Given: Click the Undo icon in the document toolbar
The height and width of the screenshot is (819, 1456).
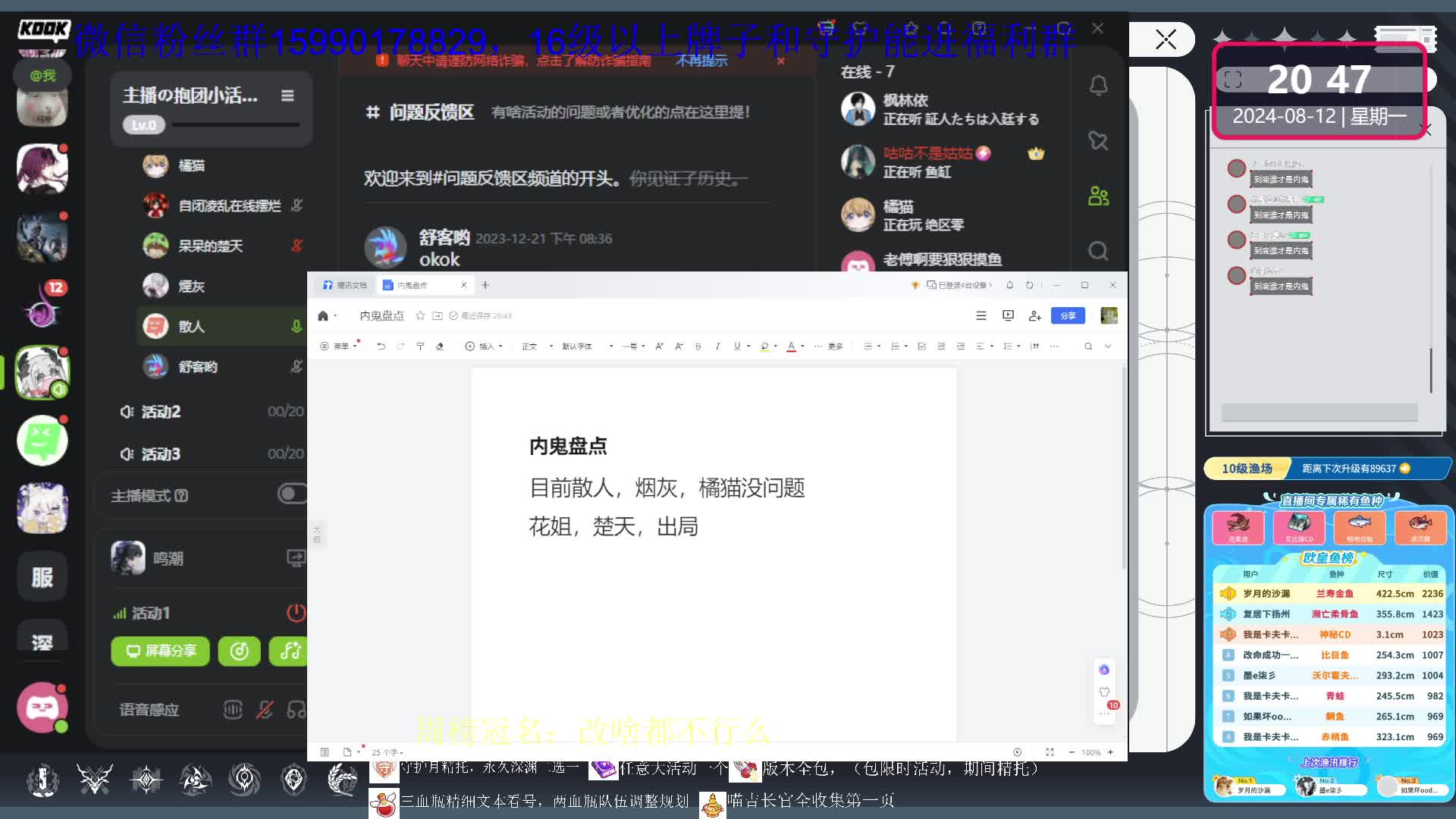Looking at the screenshot, I should [381, 346].
